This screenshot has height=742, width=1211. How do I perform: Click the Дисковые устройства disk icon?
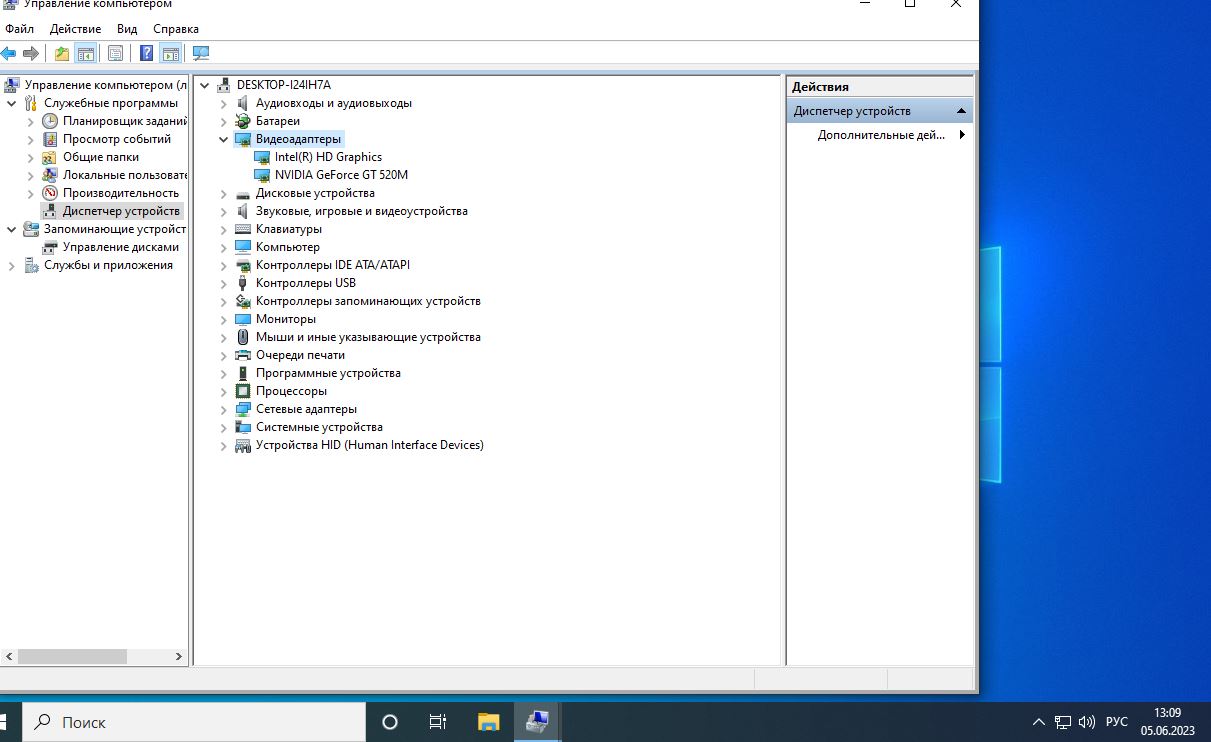point(243,193)
